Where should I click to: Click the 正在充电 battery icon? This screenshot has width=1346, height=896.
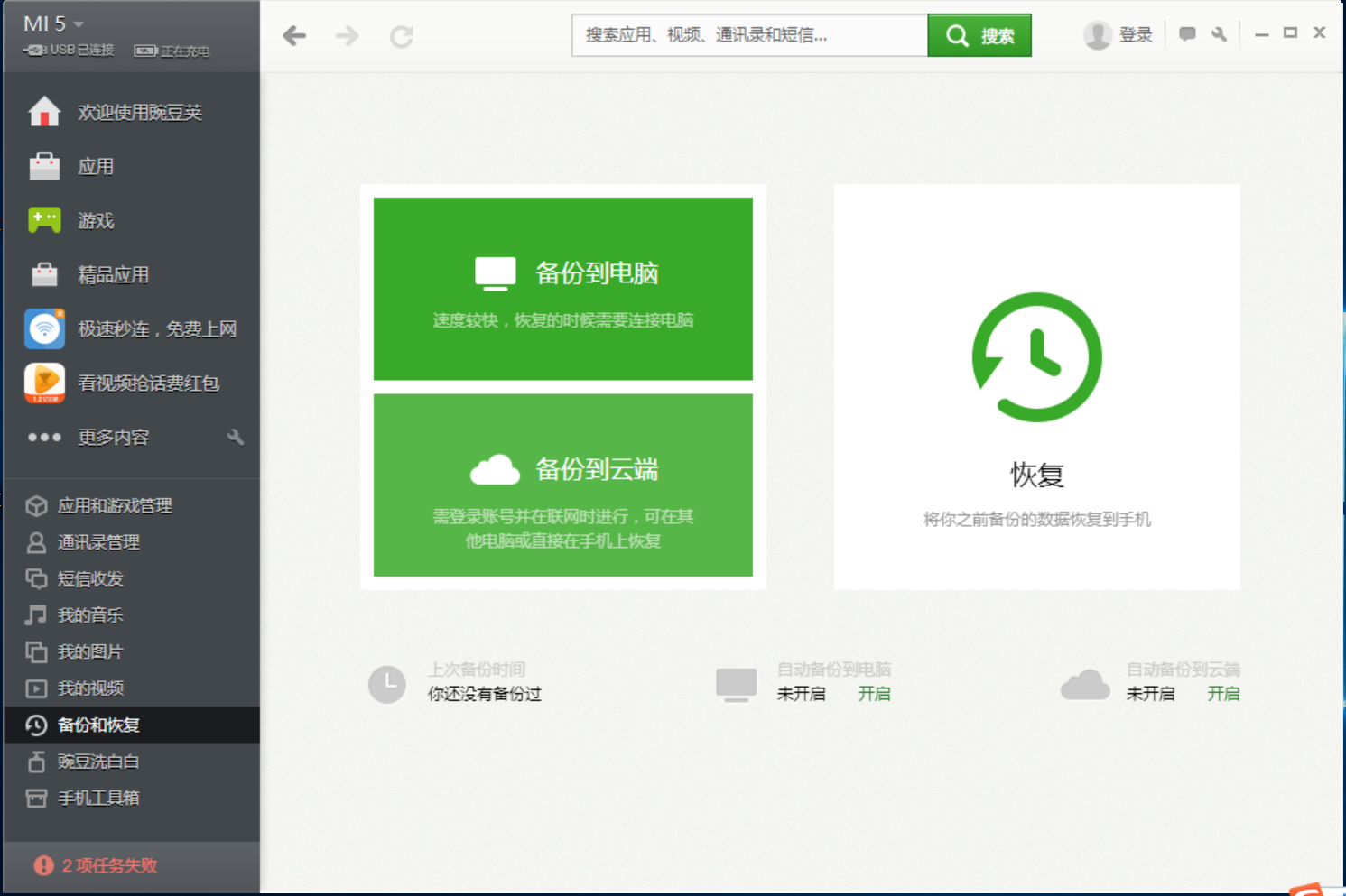145,51
